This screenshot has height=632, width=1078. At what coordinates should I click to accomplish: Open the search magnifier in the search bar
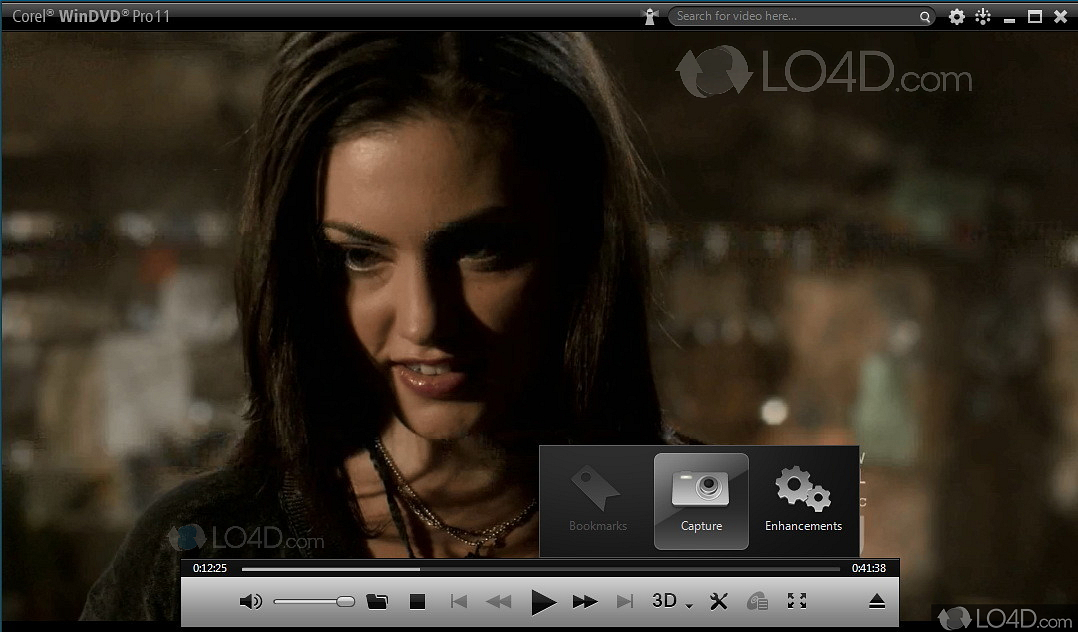point(925,17)
